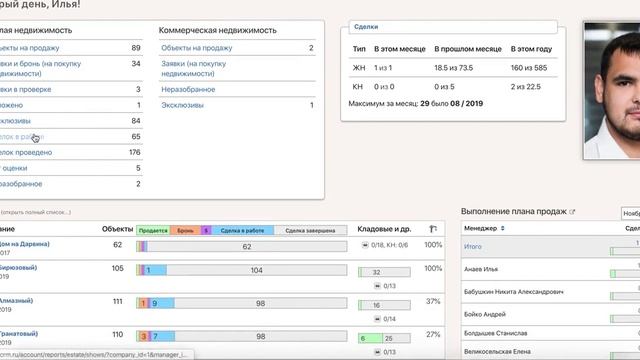Open Заявки в проверке link with count 3
640x360 pixels.
[25, 89]
